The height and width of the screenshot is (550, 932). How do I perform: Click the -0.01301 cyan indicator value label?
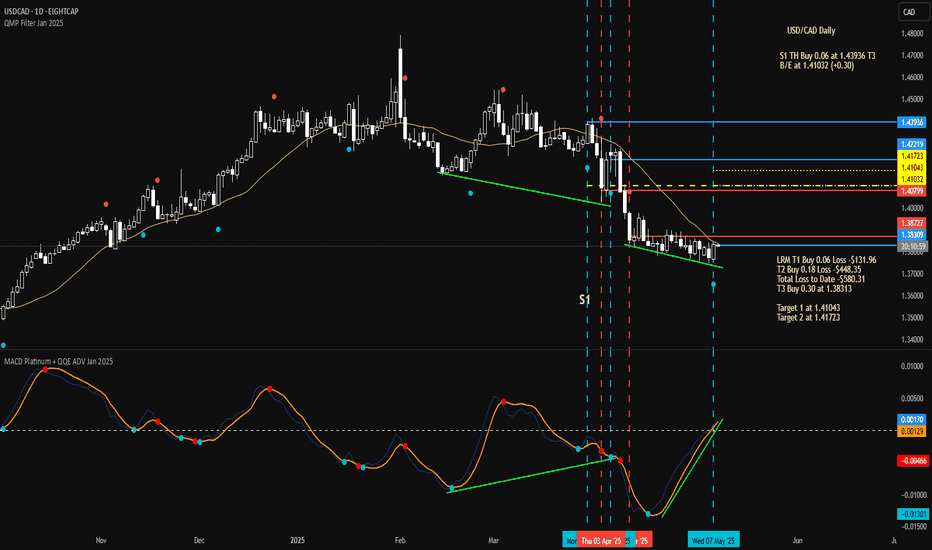(912, 514)
